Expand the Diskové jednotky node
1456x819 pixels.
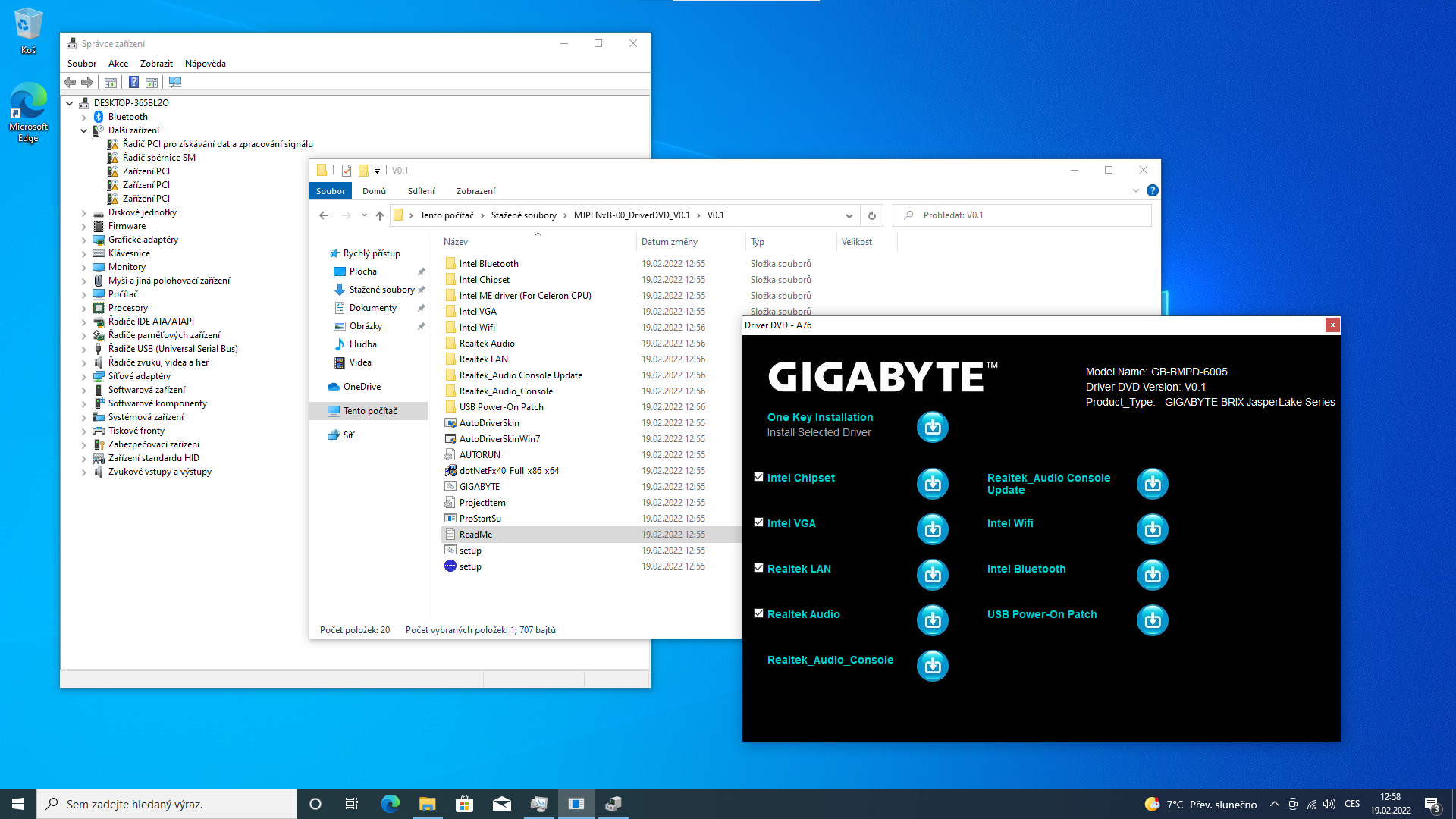click(84, 212)
